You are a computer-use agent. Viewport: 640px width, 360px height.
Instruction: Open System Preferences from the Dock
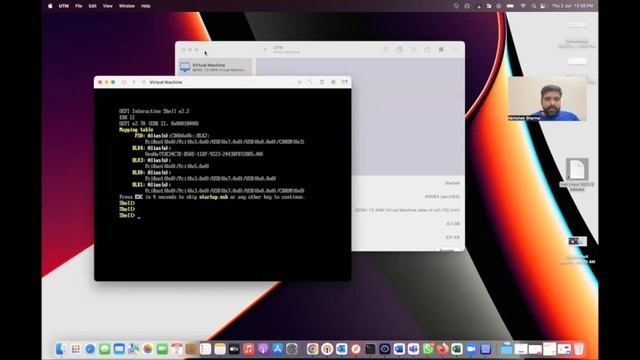coord(292,349)
